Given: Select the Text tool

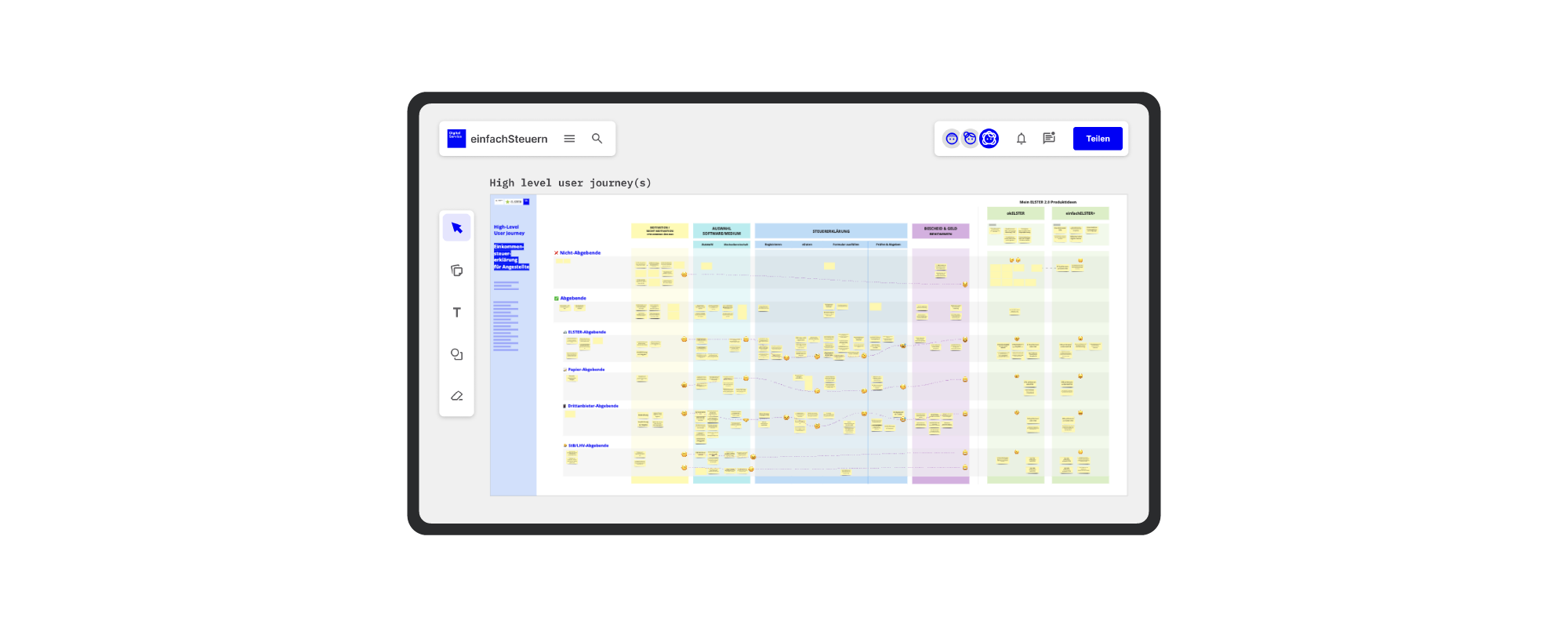Looking at the screenshot, I should (456, 313).
